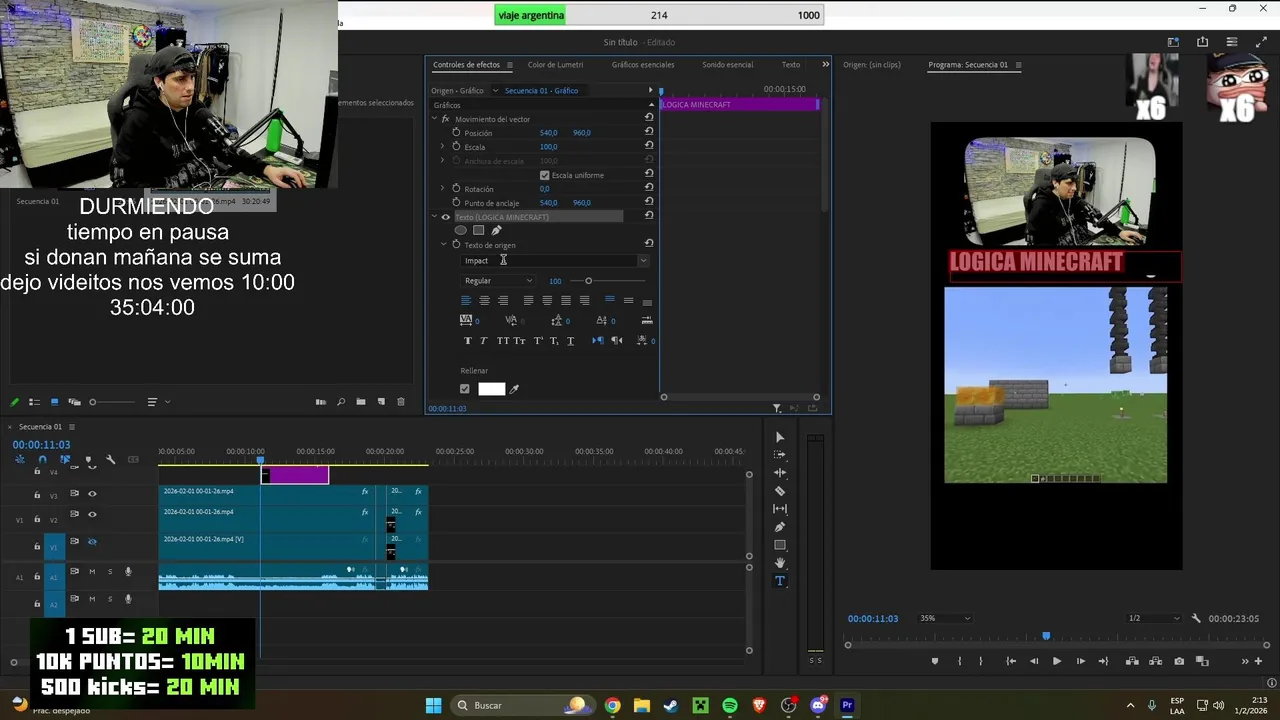Switch to Color de Lumetri tab
Screen dimensions: 1280x720
(555, 65)
